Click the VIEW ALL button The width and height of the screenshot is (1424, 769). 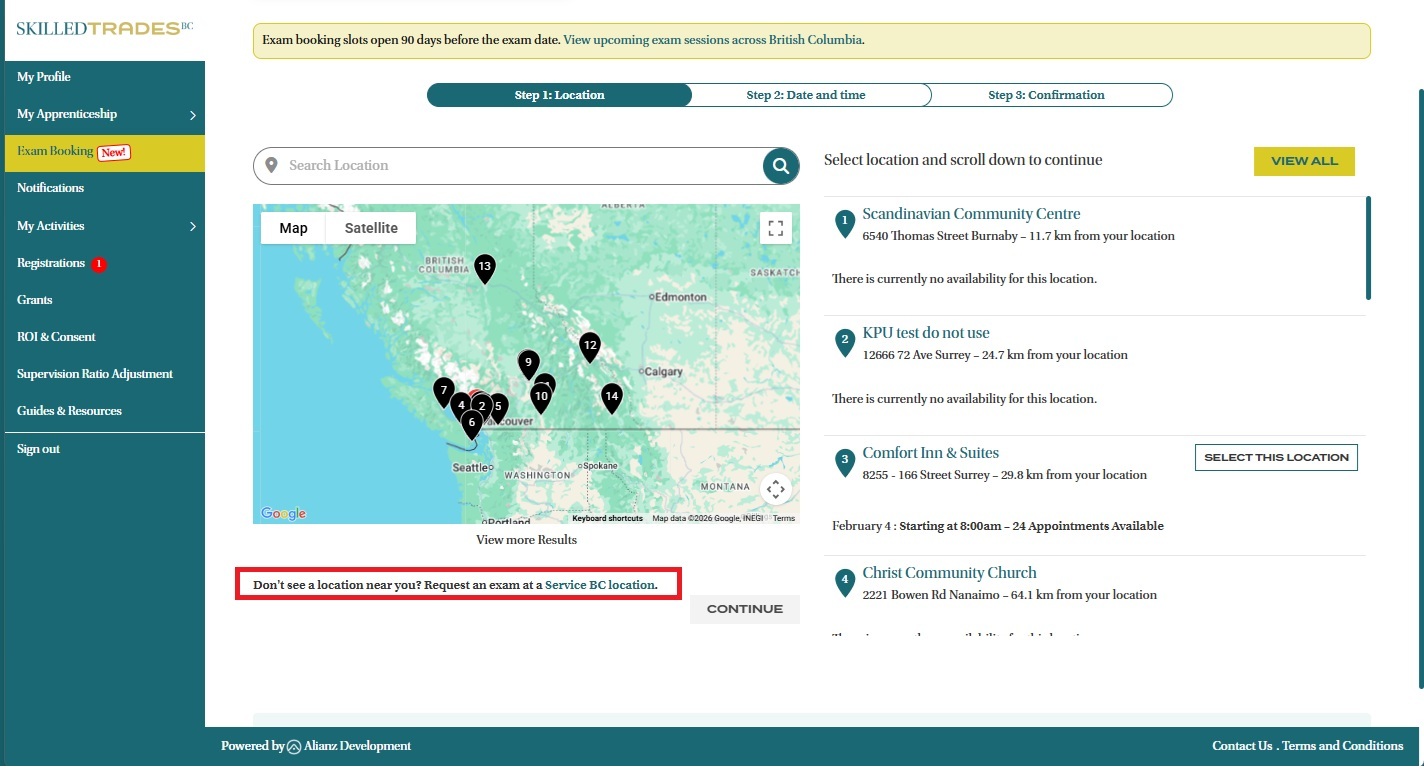1304,161
